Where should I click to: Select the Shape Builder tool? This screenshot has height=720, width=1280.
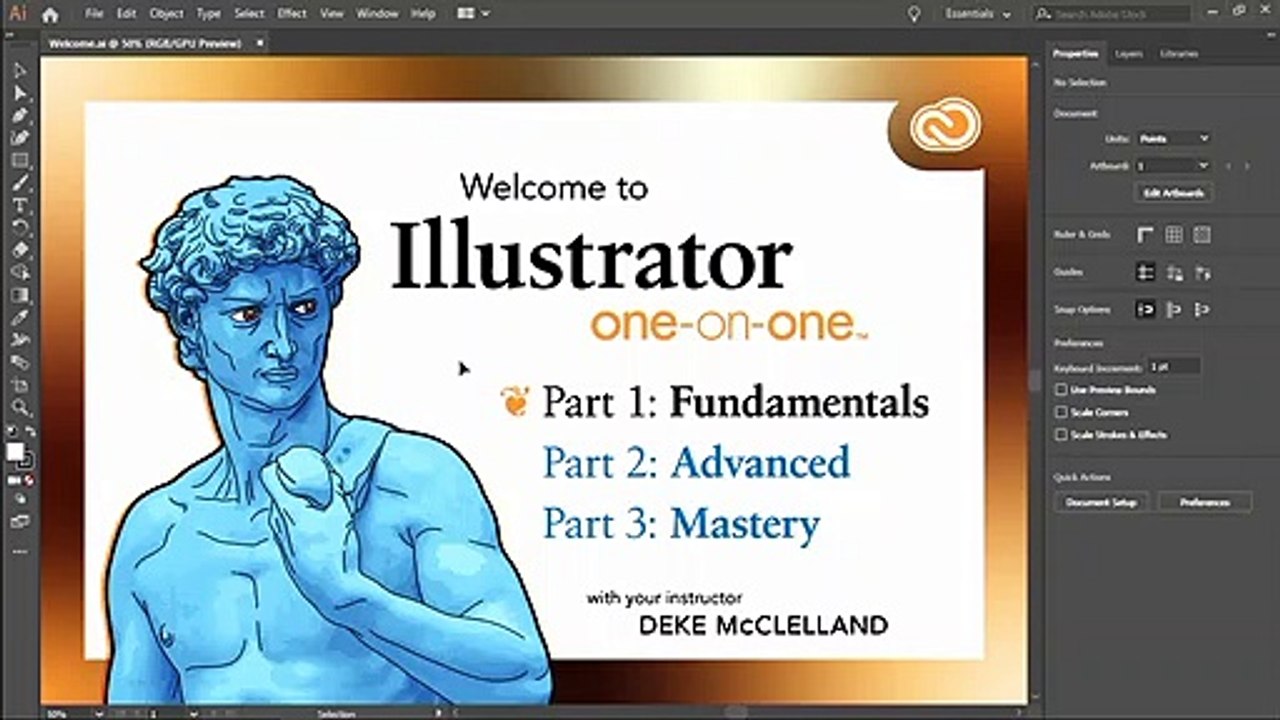19,272
